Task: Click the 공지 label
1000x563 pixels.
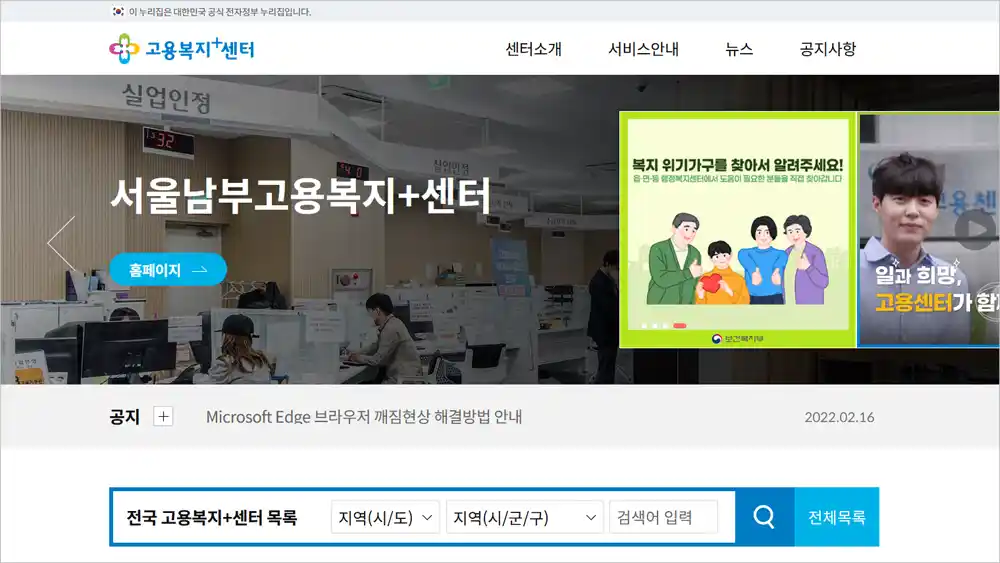Action: pyautogui.click(x=124, y=417)
